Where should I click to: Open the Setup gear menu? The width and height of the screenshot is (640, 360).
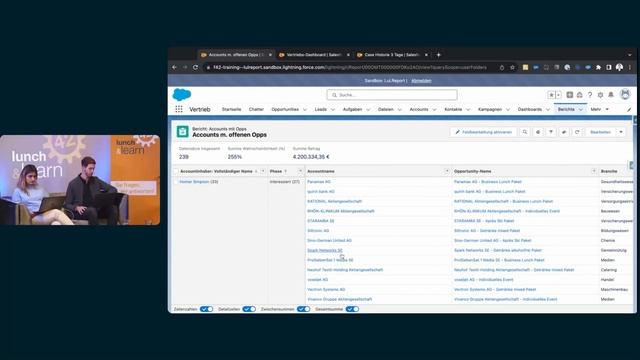click(x=600, y=95)
